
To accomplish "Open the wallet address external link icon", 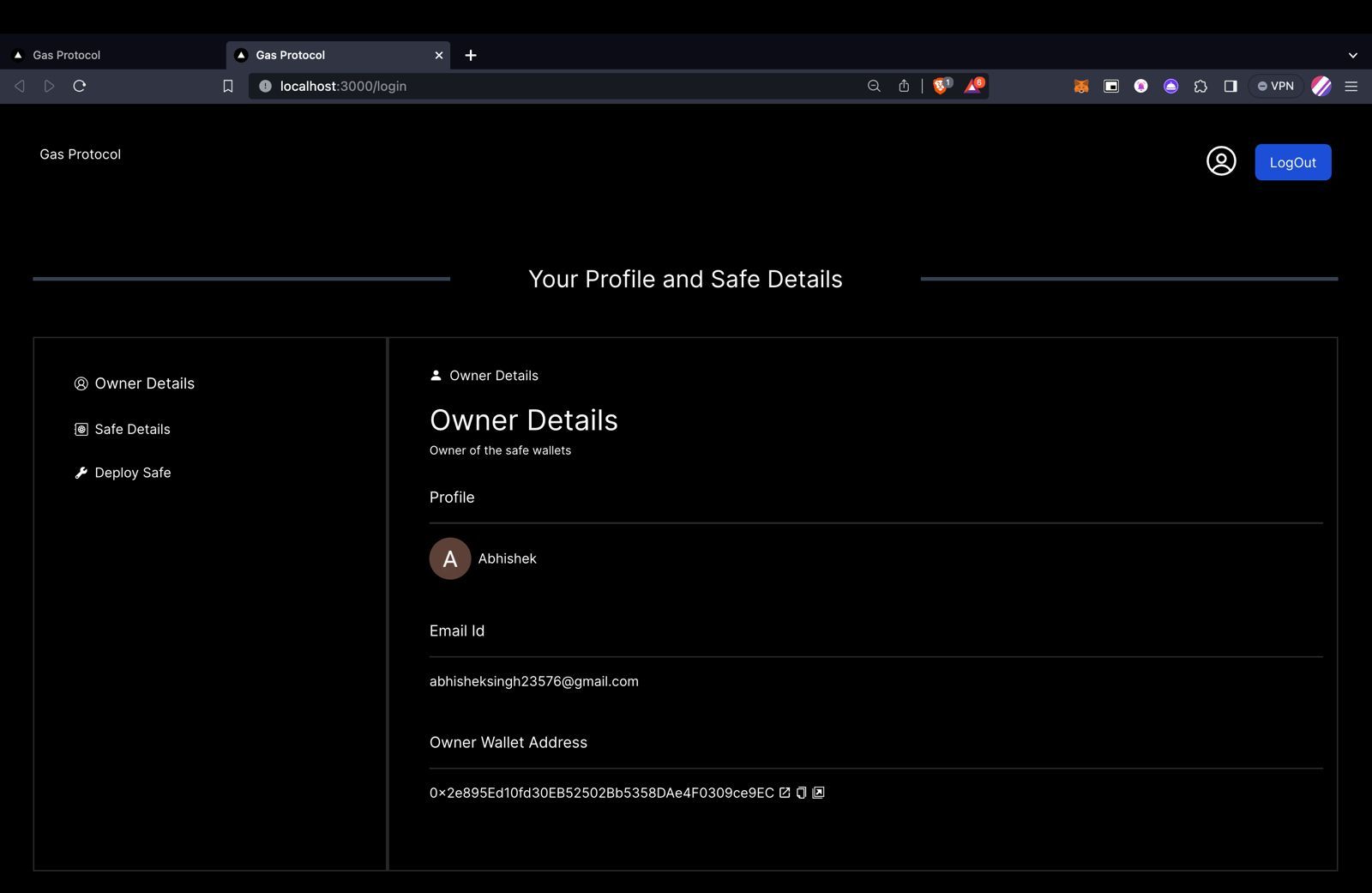I will (785, 793).
